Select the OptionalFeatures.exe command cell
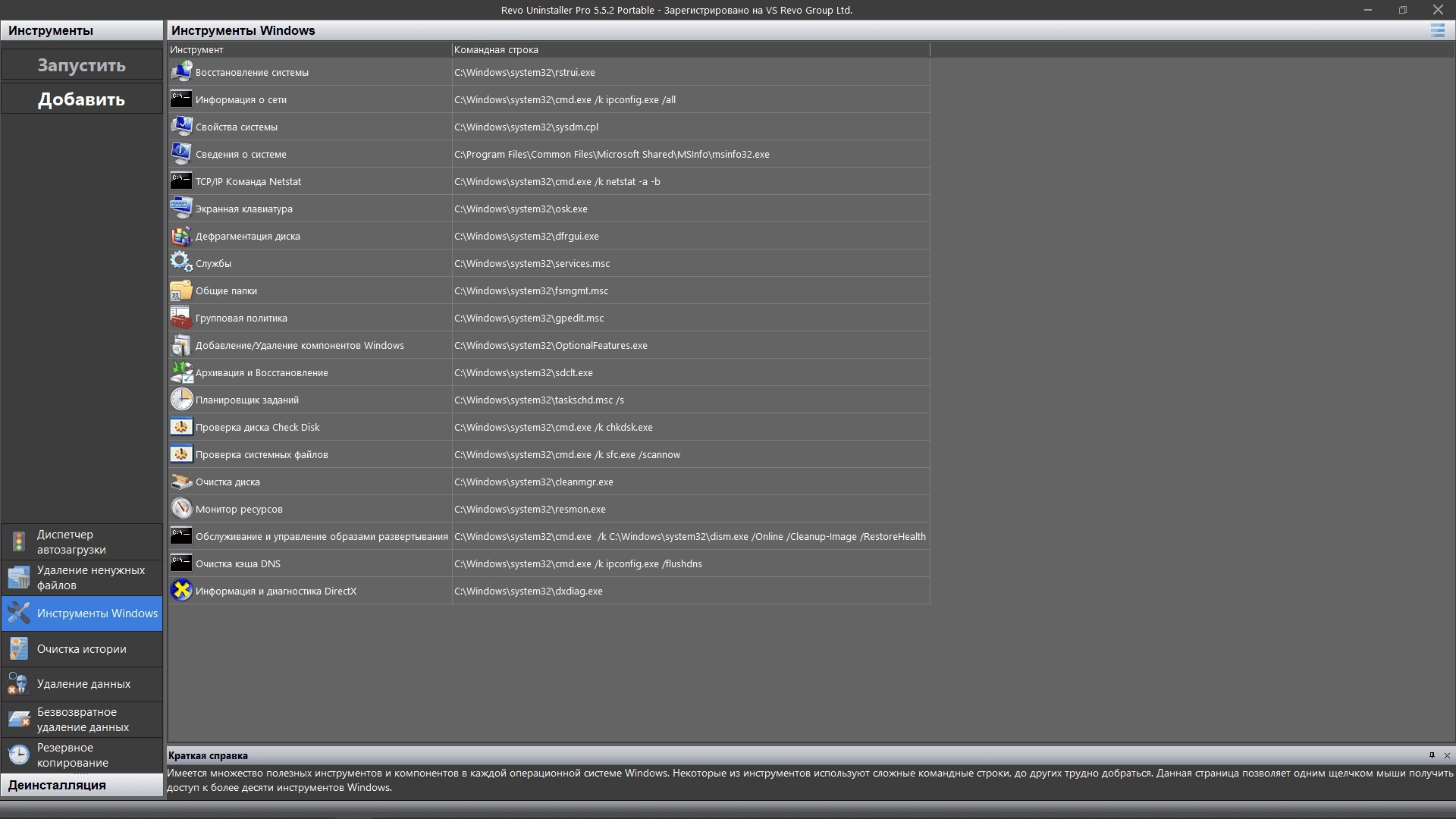The image size is (1456, 819). tap(691, 345)
